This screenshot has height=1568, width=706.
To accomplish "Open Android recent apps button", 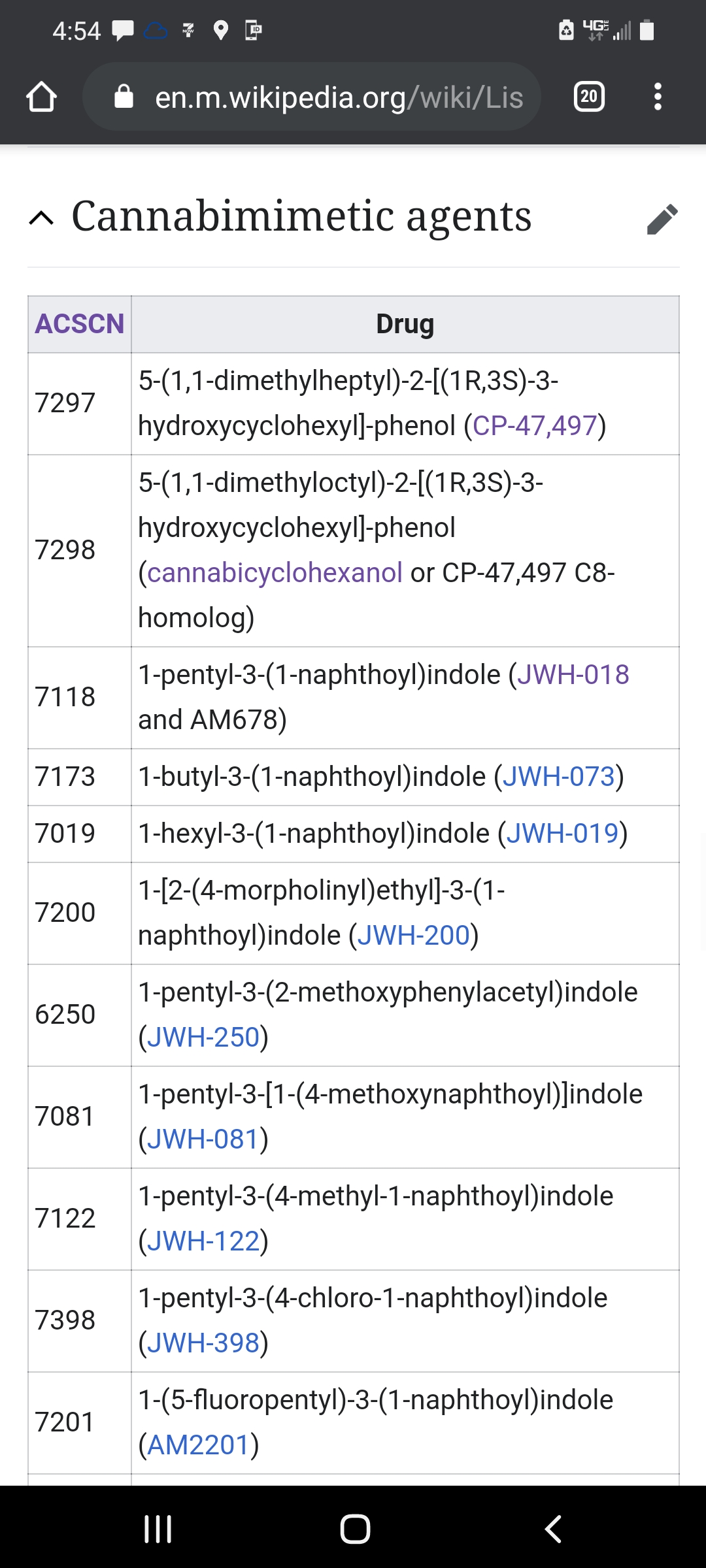I will 158,1529.
